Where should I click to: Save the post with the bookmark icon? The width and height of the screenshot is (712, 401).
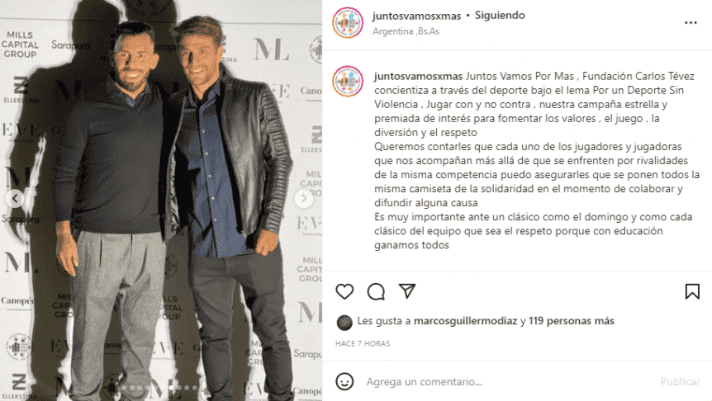click(x=692, y=292)
